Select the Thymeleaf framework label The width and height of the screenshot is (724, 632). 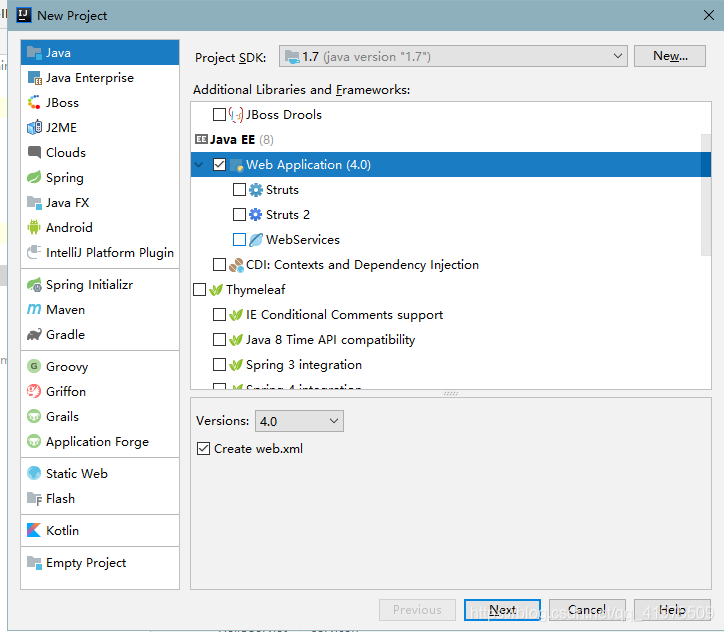[255, 289]
